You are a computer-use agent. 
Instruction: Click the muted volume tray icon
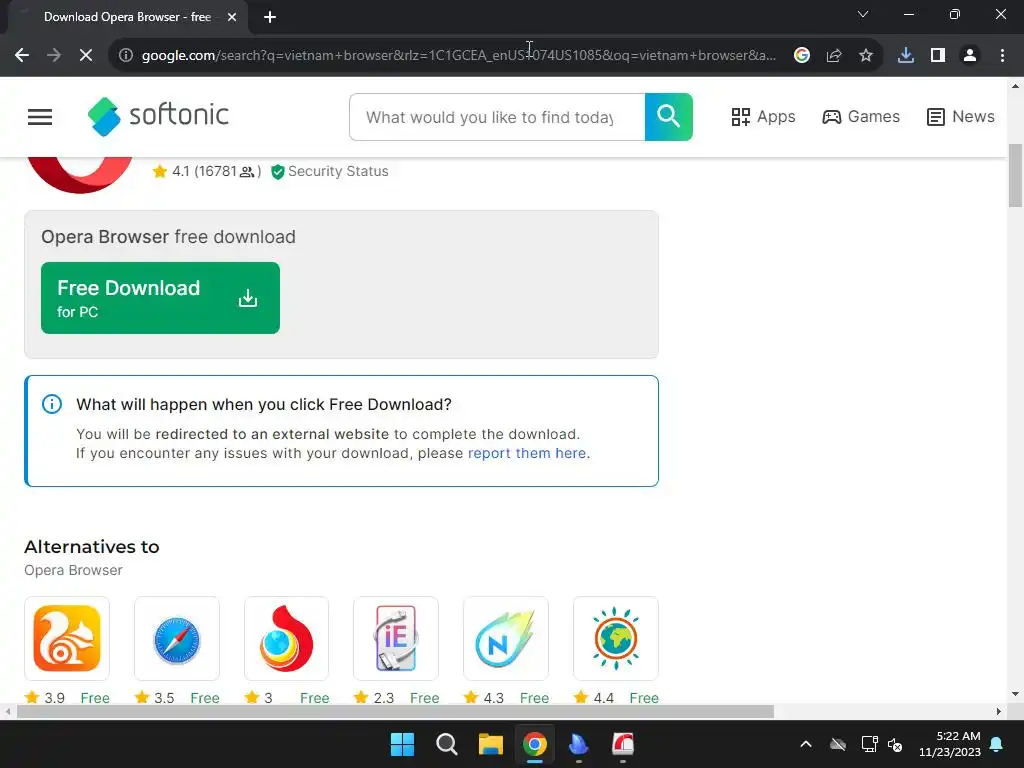tap(895, 744)
